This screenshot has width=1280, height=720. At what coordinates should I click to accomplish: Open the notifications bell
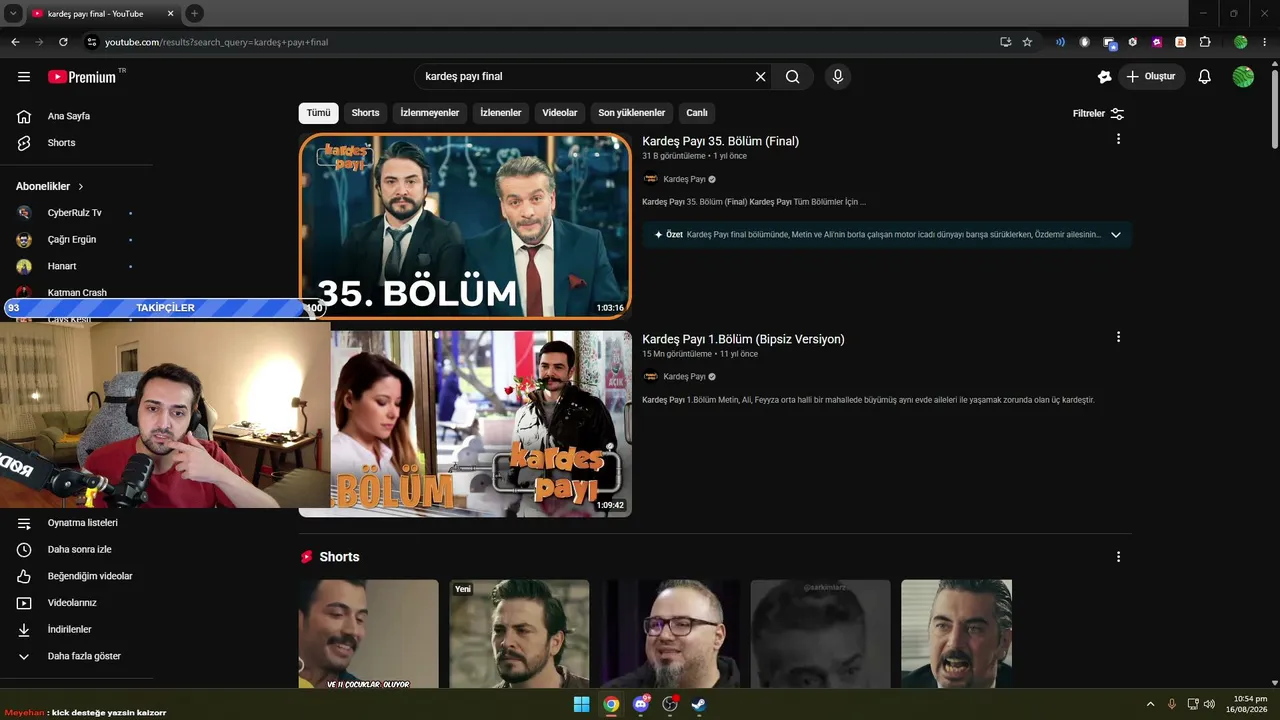click(1205, 77)
